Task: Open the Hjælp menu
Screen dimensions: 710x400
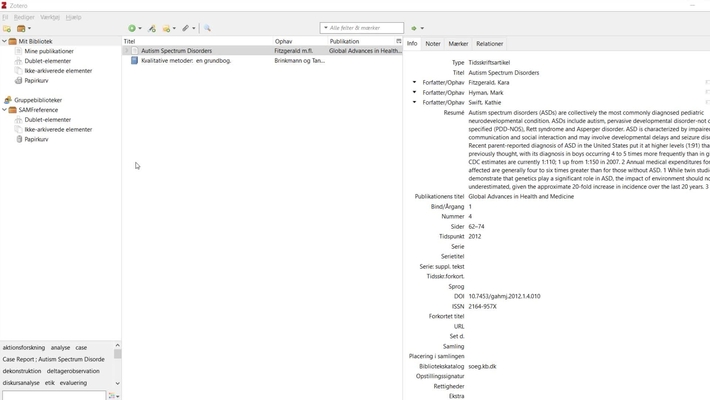Action: pyautogui.click(x=73, y=17)
